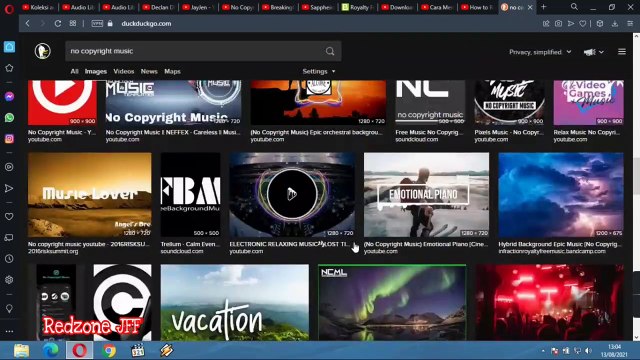Screen dimensions: 640x360
Task: Open Relax Music No Copyright link
Action: (x=587, y=132)
